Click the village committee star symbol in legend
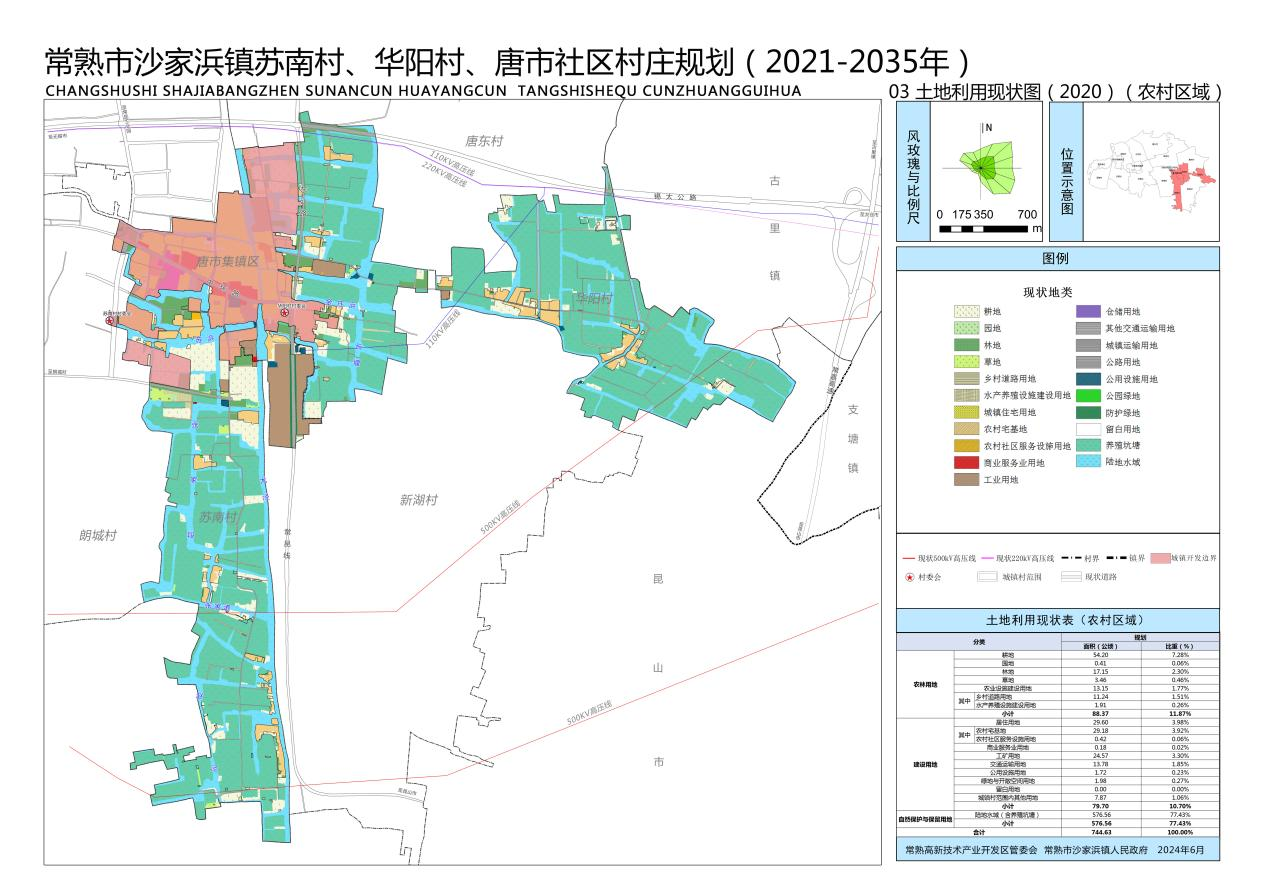Viewport: 1265px width, 895px height. 909,577
